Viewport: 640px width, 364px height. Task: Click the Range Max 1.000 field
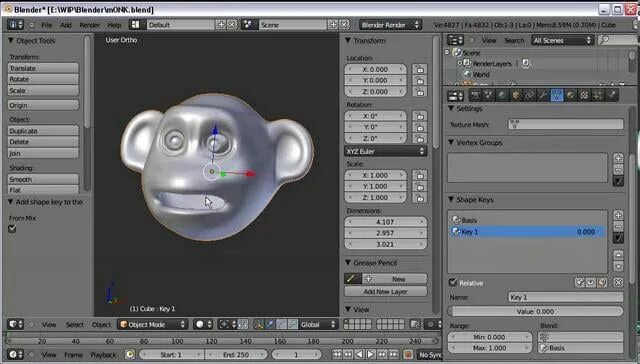click(x=489, y=348)
